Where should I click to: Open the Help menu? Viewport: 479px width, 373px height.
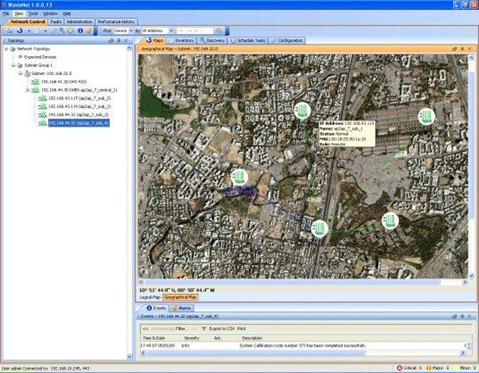[x=67, y=14]
